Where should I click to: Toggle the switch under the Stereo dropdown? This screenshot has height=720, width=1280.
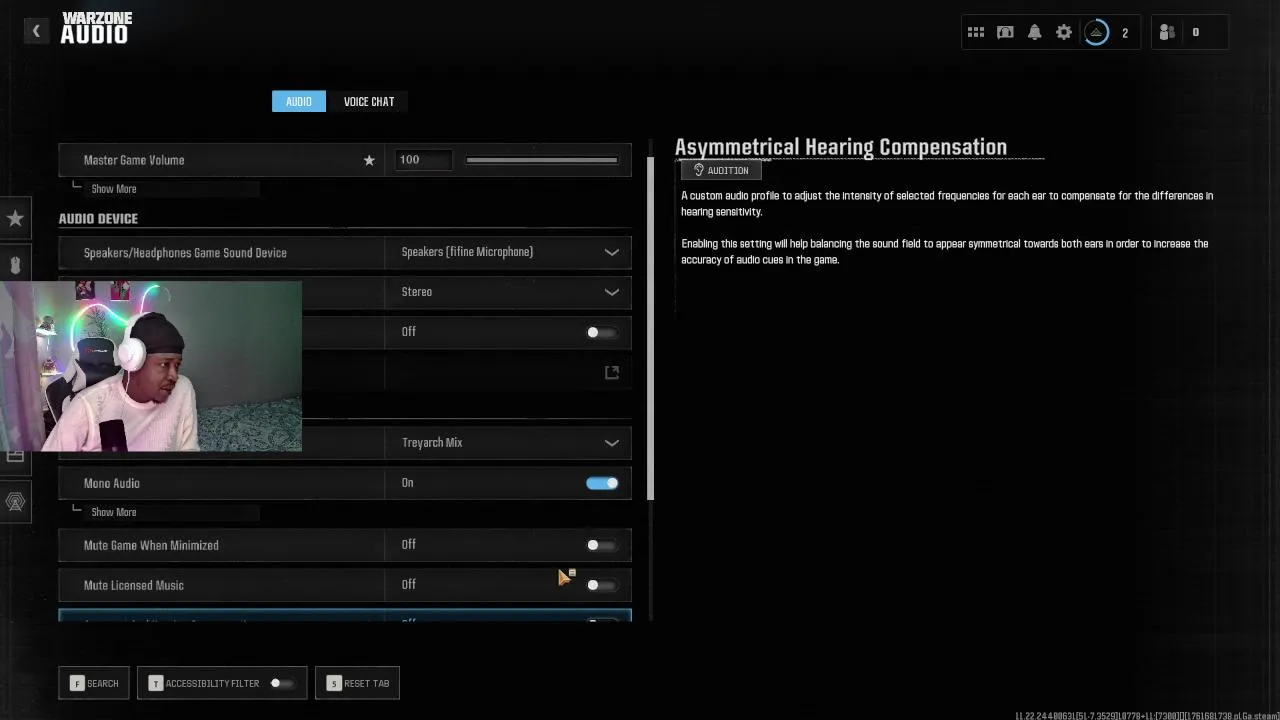tap(601, 332)
